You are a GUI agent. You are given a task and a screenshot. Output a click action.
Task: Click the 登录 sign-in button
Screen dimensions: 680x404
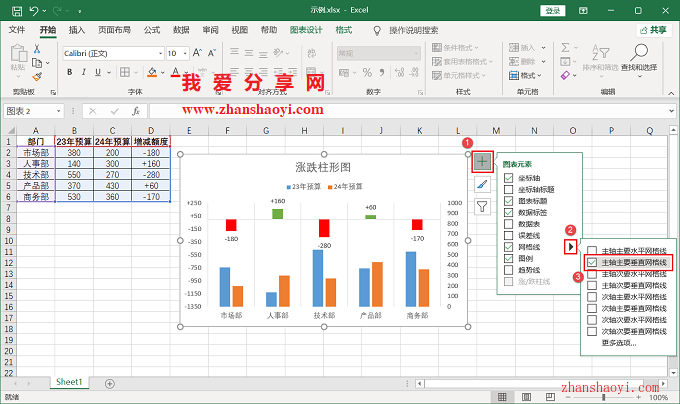552,10
